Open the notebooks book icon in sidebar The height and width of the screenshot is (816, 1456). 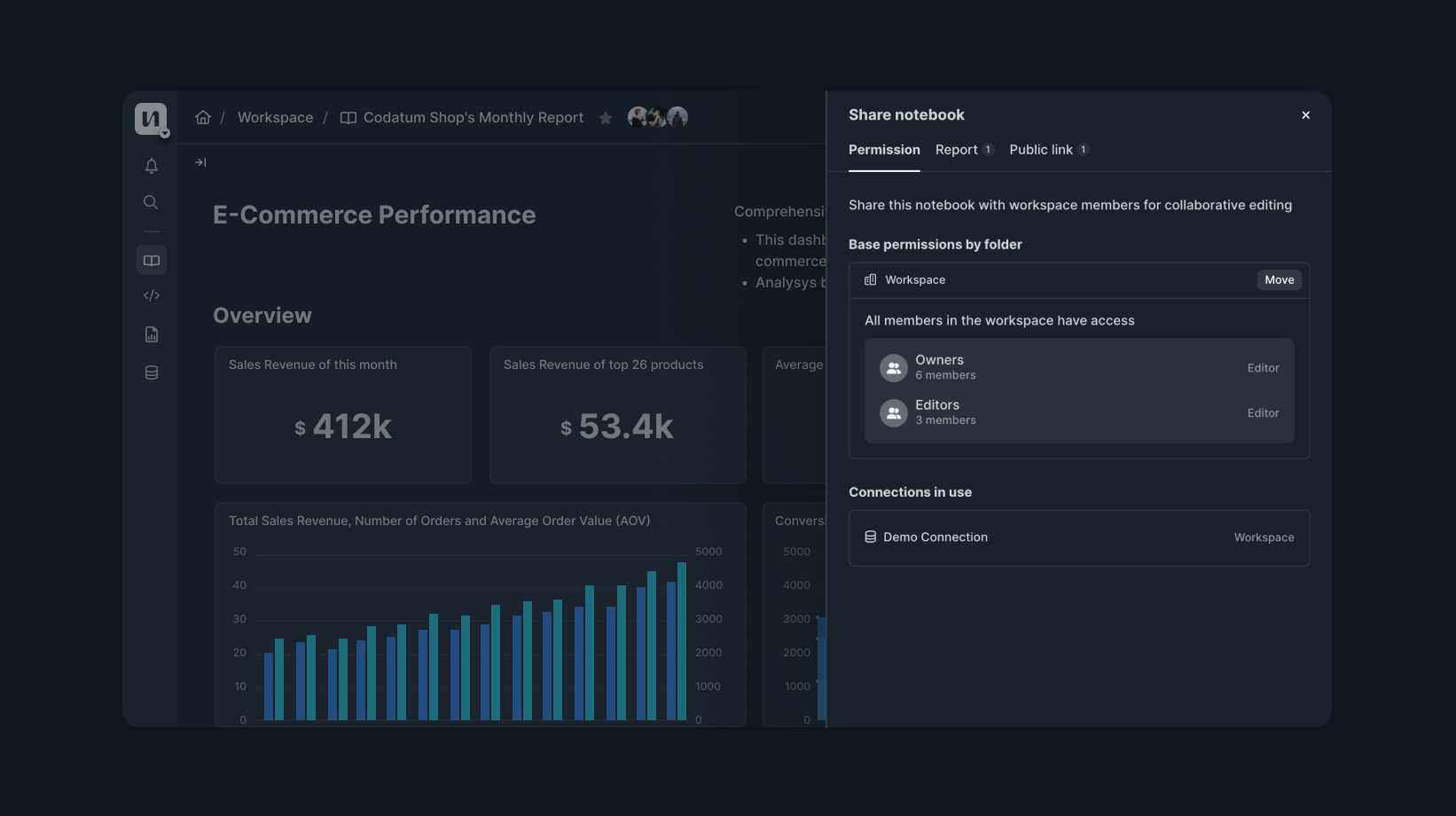[x=152, y=261]
